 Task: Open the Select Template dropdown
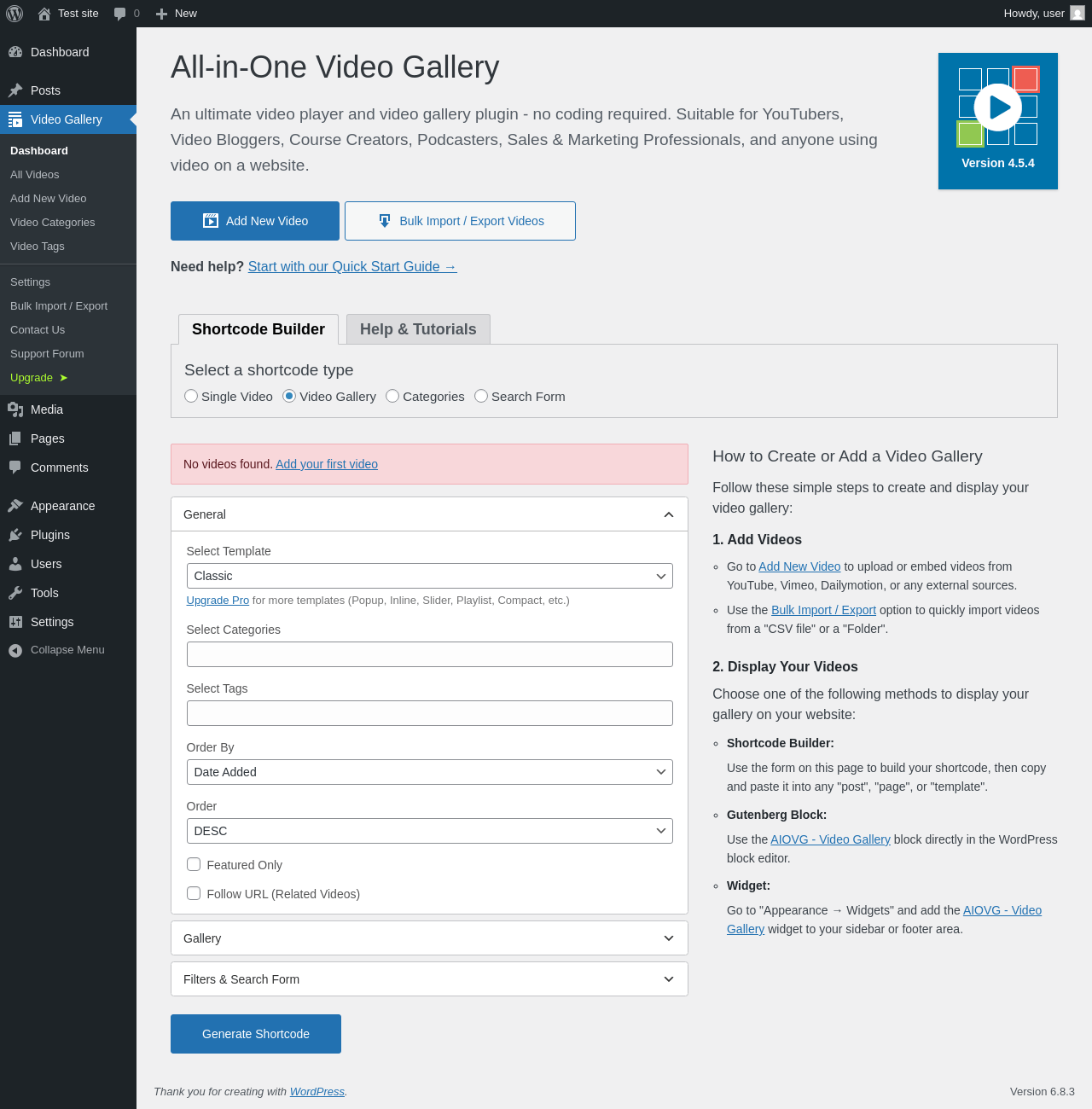coord(430,576)
